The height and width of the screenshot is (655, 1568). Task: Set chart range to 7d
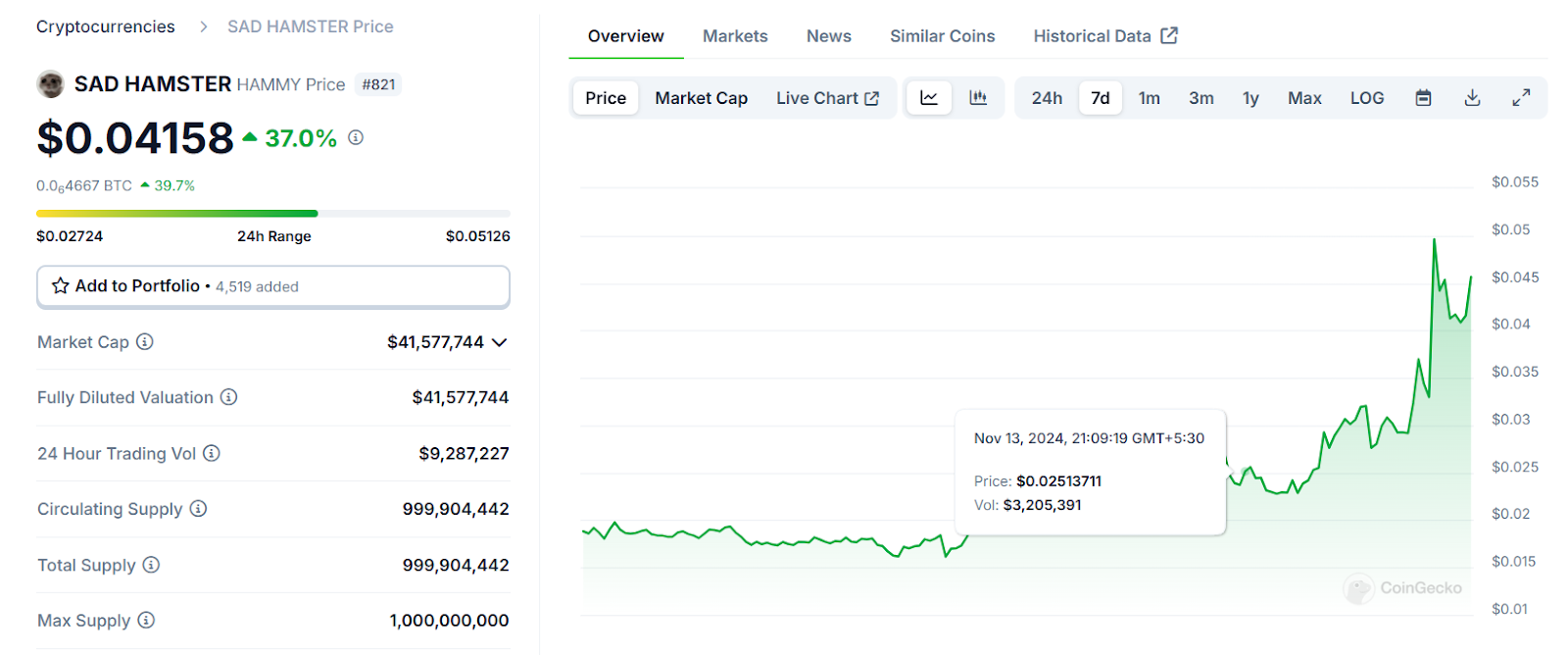(1101, 98)
